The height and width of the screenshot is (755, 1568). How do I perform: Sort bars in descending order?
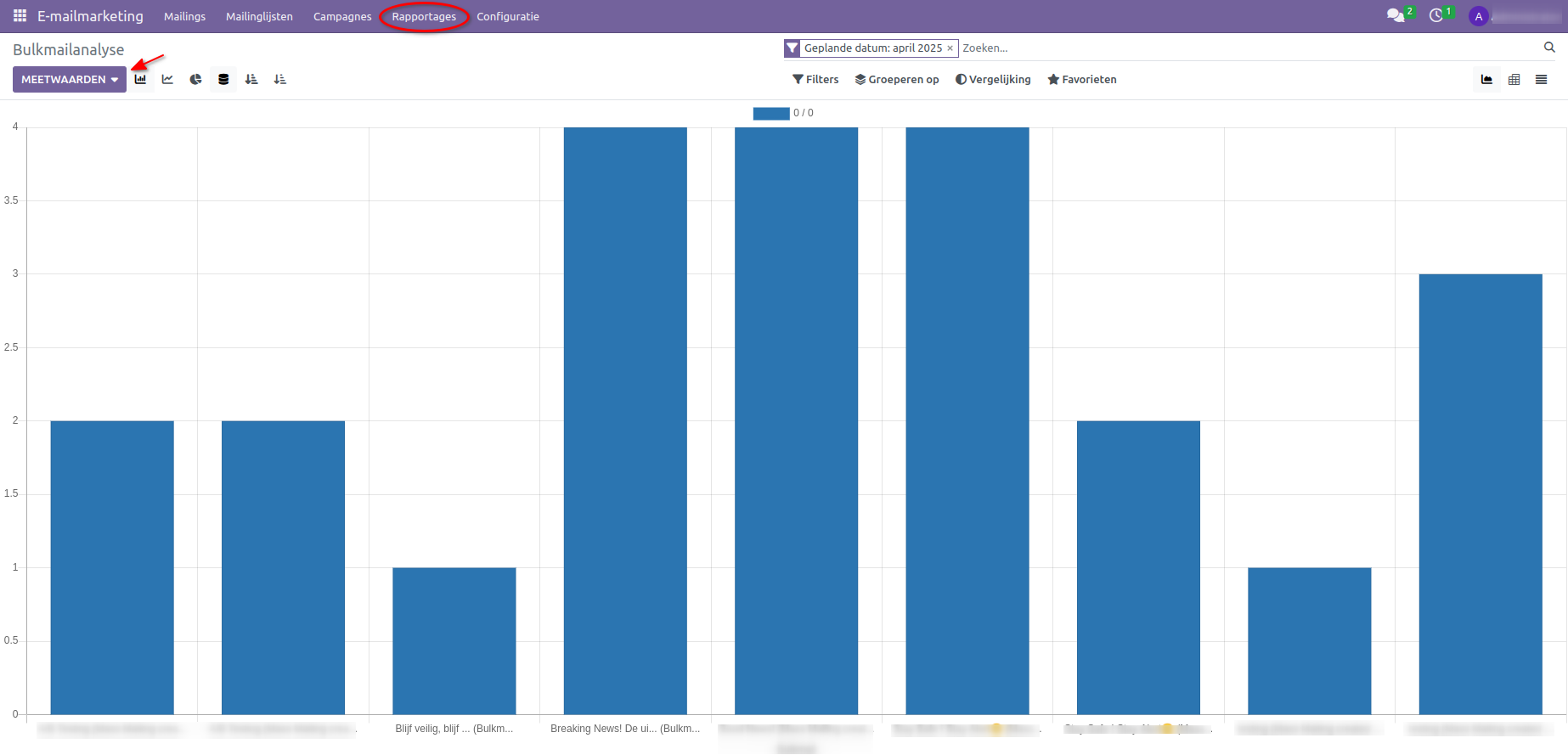click(x=251, y=79)
